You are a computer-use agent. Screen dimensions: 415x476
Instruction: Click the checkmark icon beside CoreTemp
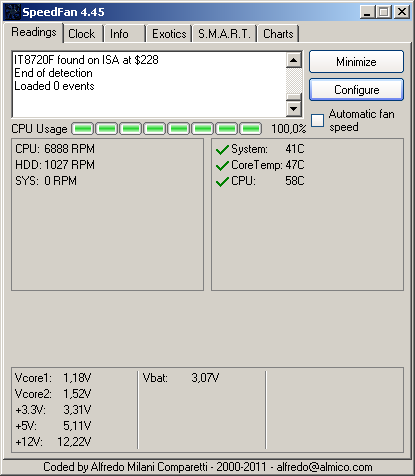(x=222, y=166)
